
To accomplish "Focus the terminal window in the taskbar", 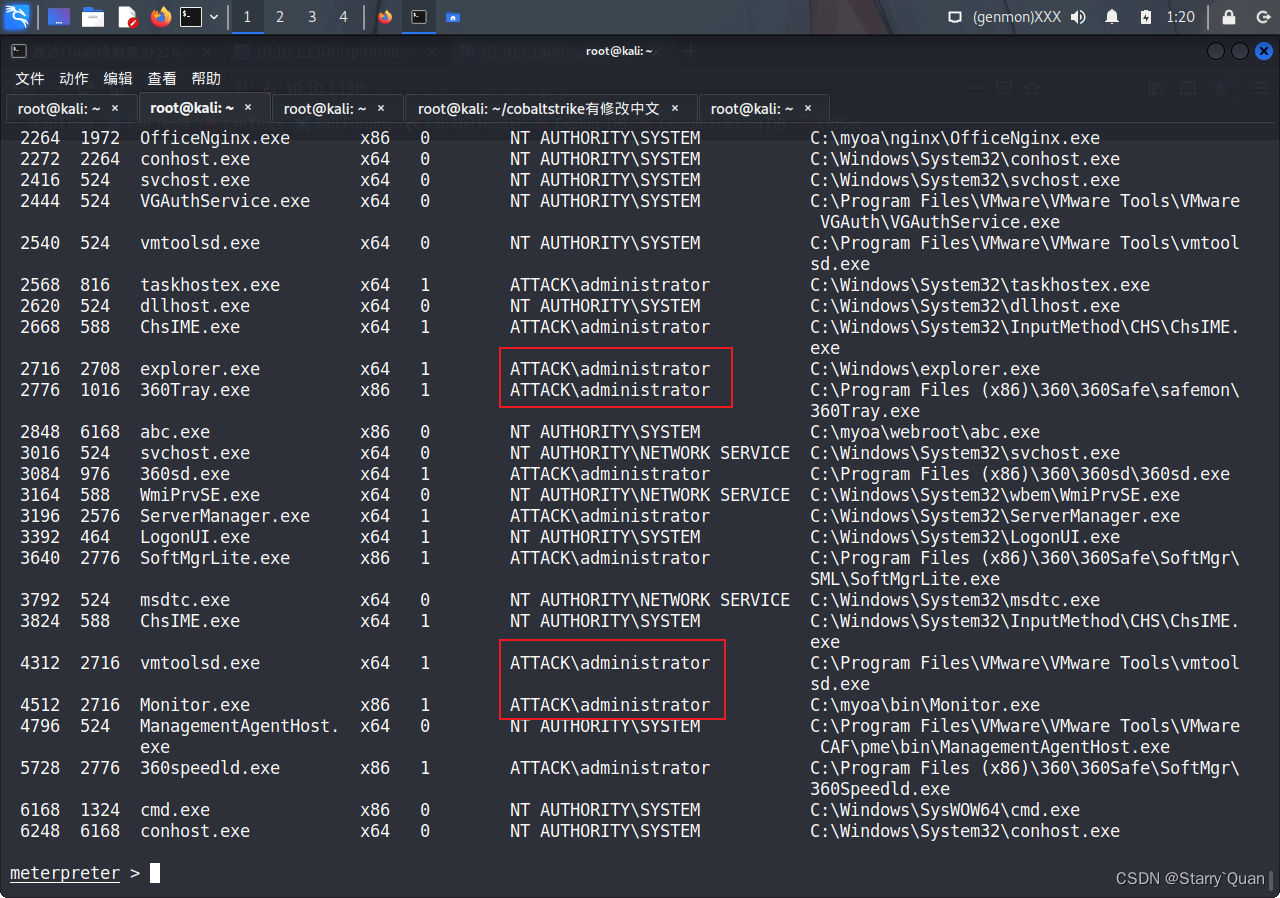I will pos(419,17).
